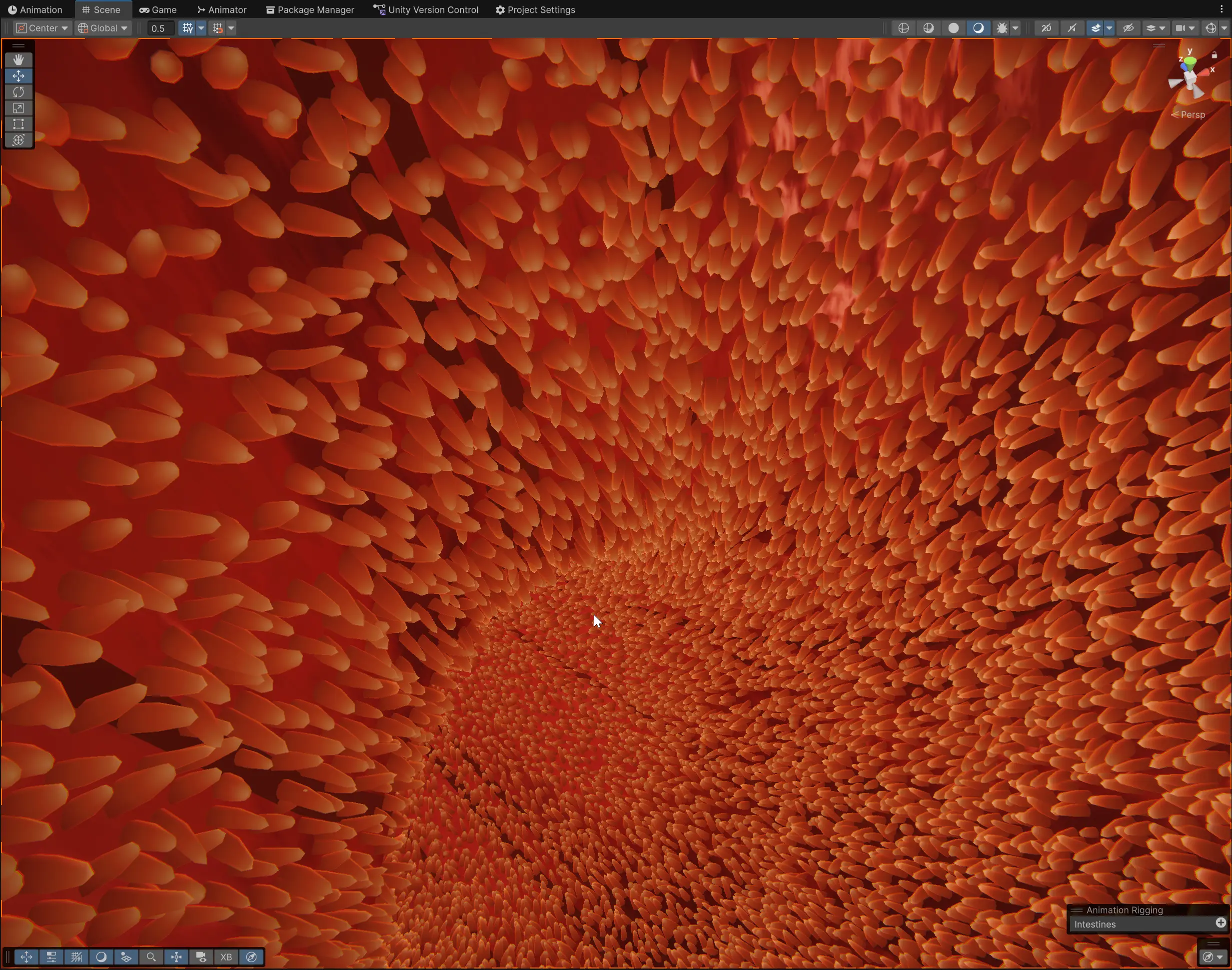Click the magnifier search overlay icon

click(151, 957)
